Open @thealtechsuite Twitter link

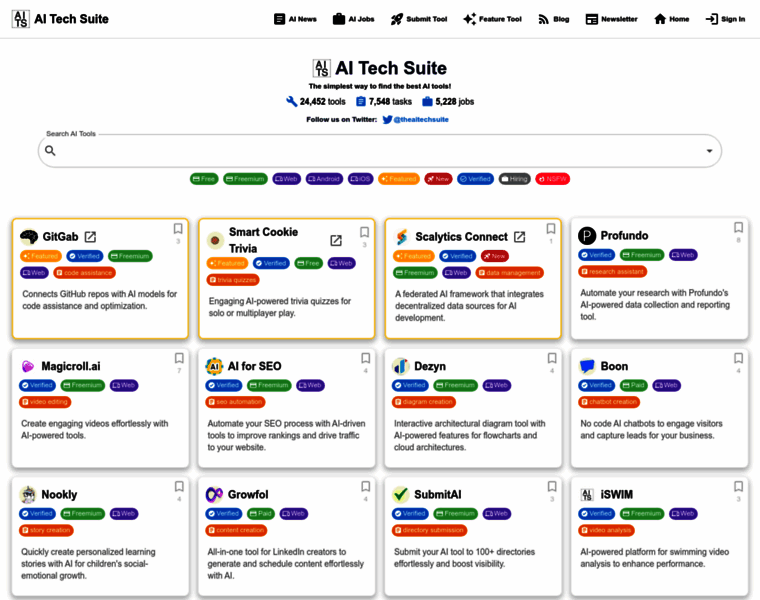pyautogui.click(x=421, y=119)
